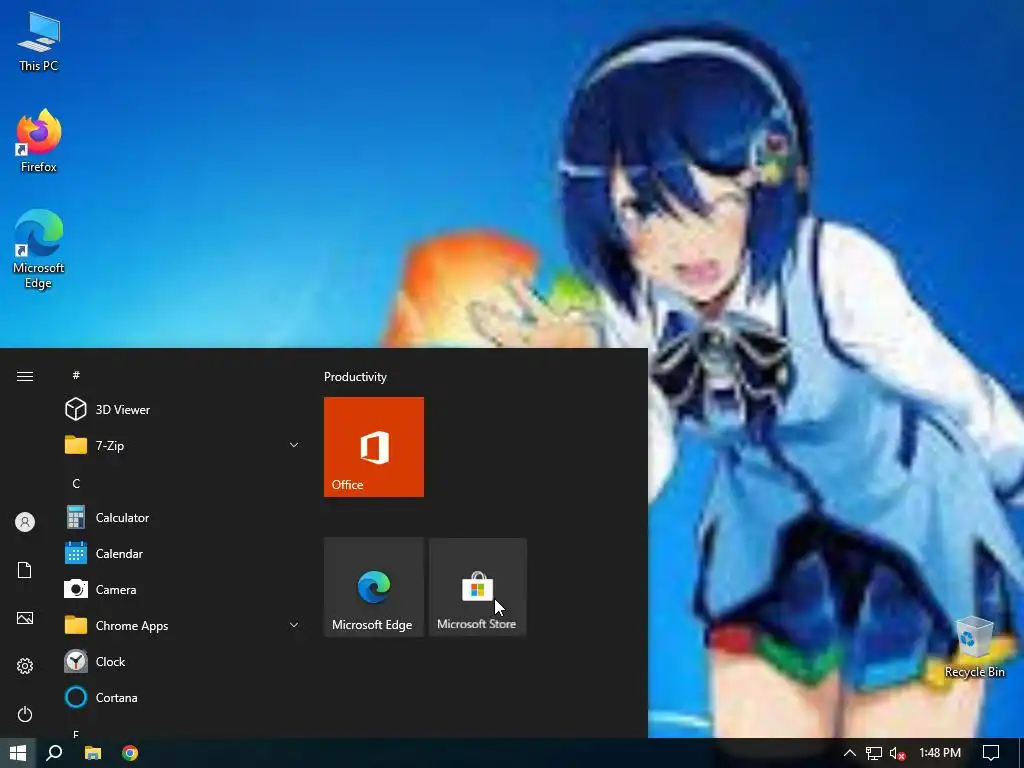The height and width of the screenshot is (768, 1024).
Task: Expand the Chrome Apps folder chevron
Action: tap(294, 626)
